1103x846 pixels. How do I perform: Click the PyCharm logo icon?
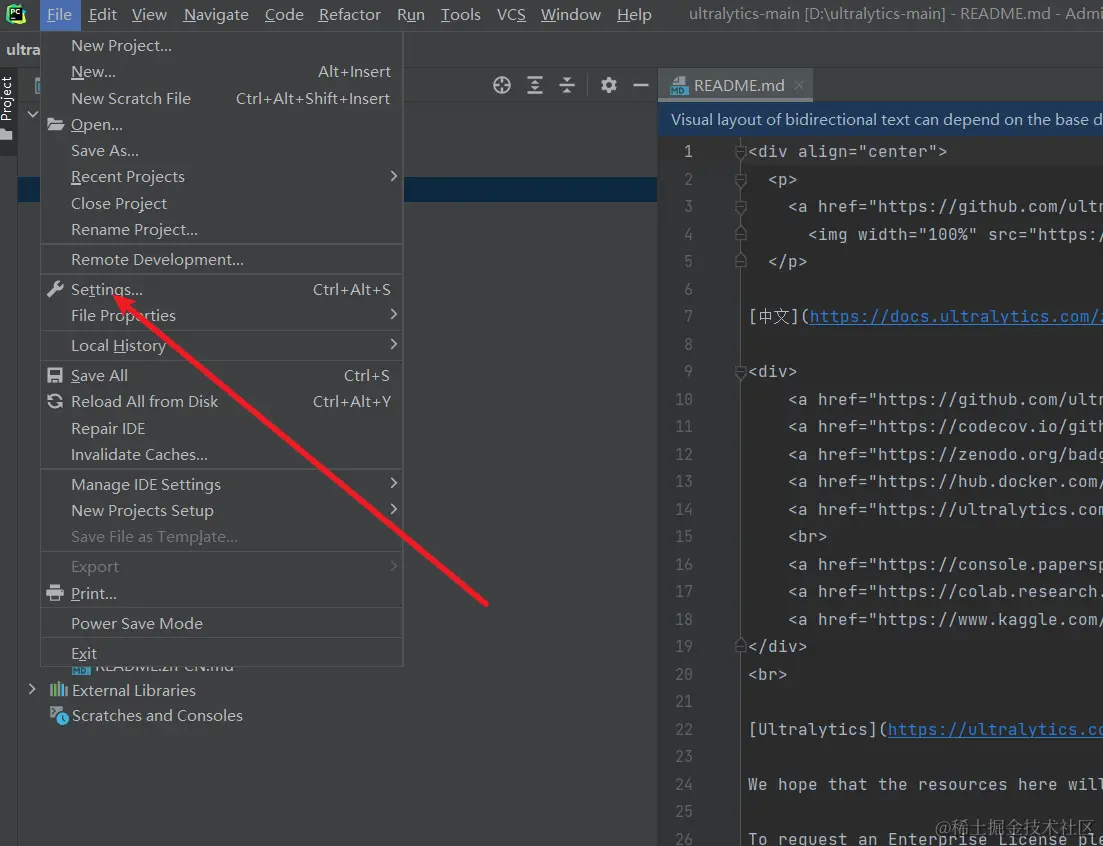tap(16, 14)
